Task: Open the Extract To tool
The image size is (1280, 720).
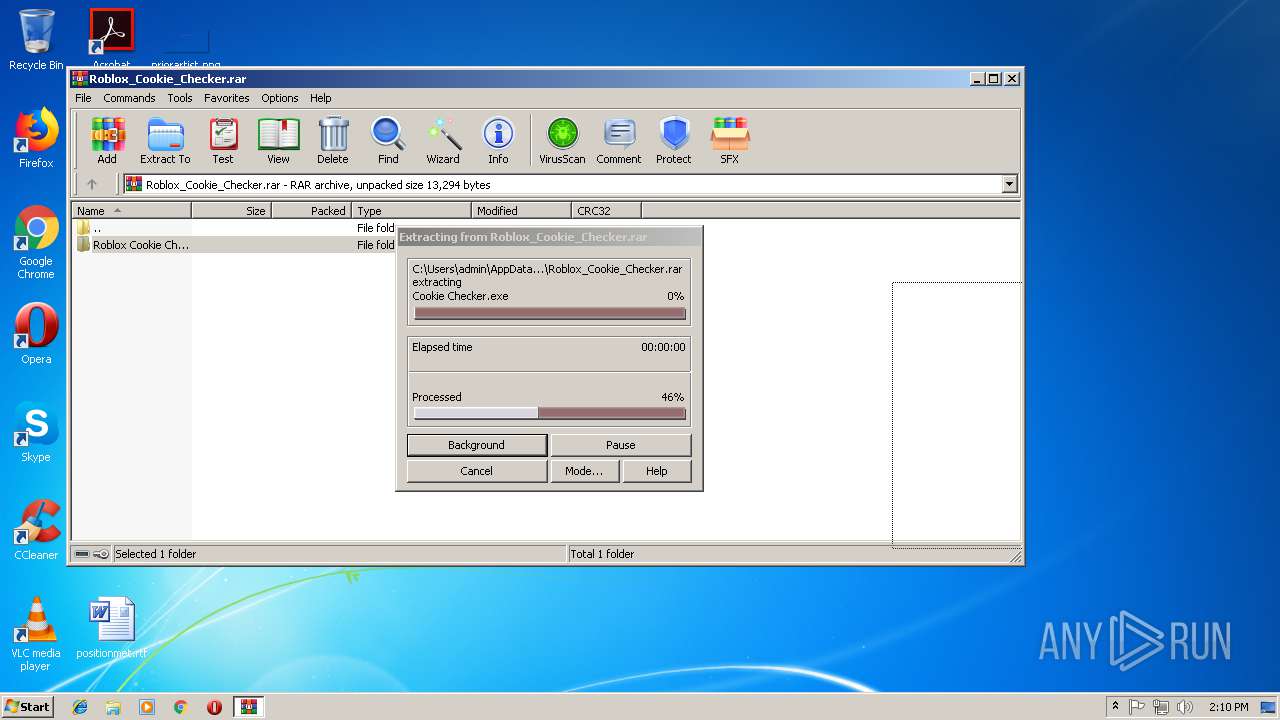Action: (x=165, y=141)
